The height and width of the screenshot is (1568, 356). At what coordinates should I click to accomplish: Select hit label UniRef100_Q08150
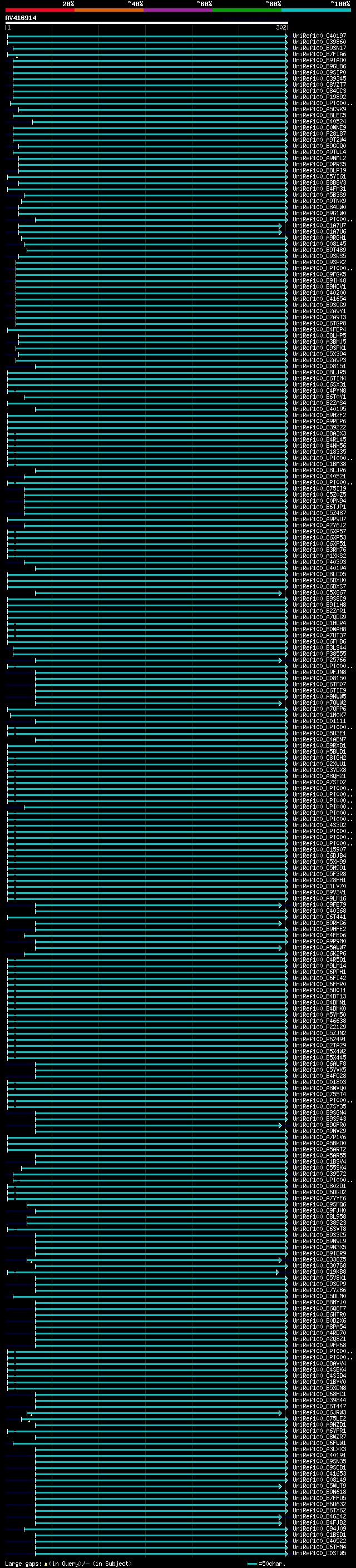(319, 678)
